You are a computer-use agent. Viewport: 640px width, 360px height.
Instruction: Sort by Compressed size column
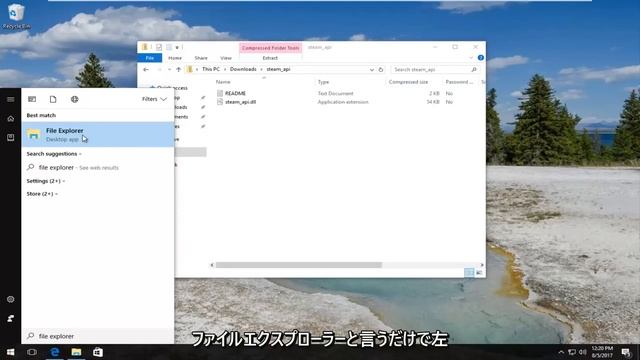[x=408, y=82]
